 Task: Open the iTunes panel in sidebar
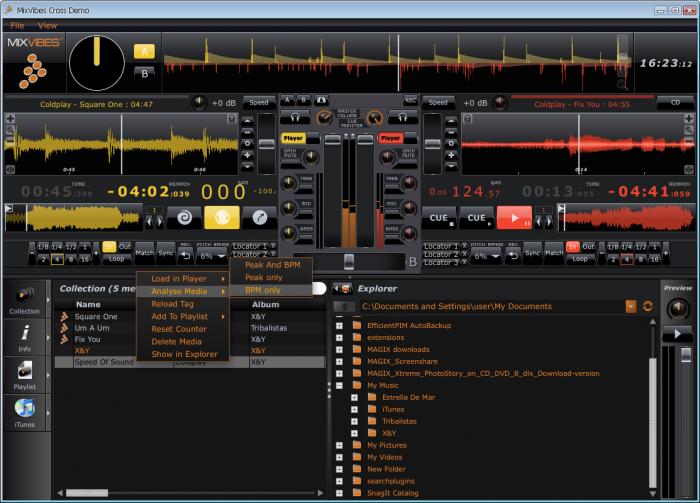coord(25,413)
